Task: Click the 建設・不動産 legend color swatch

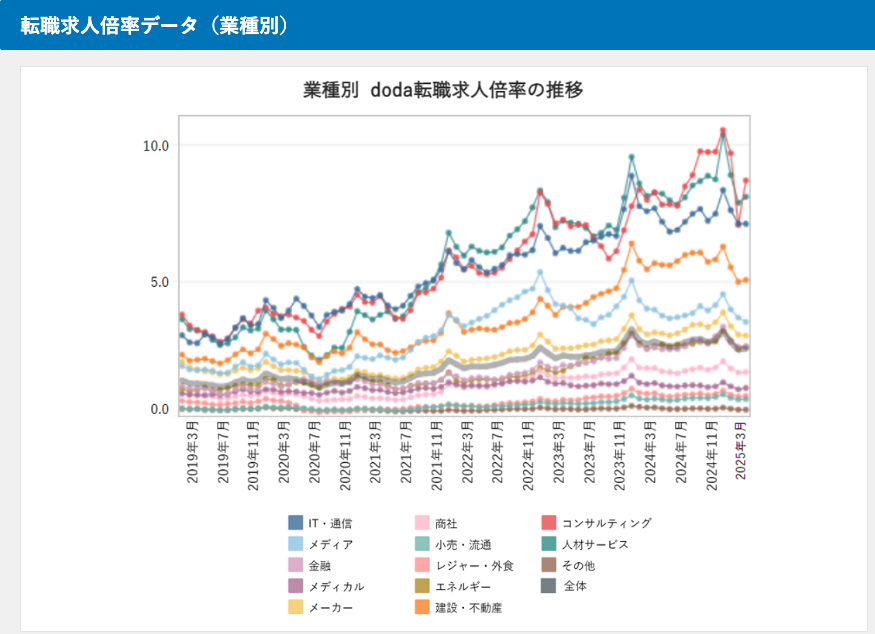Action: tap(422, 607)
